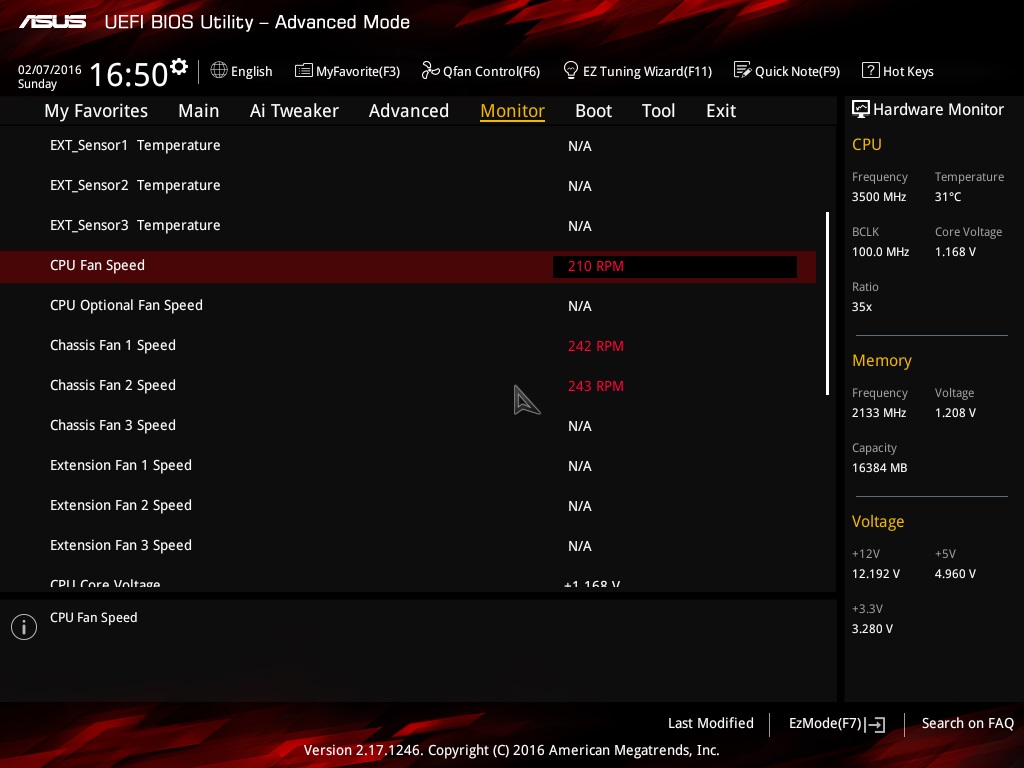Click BCLK 100.0 MHz value

click(x=880, y=251)
